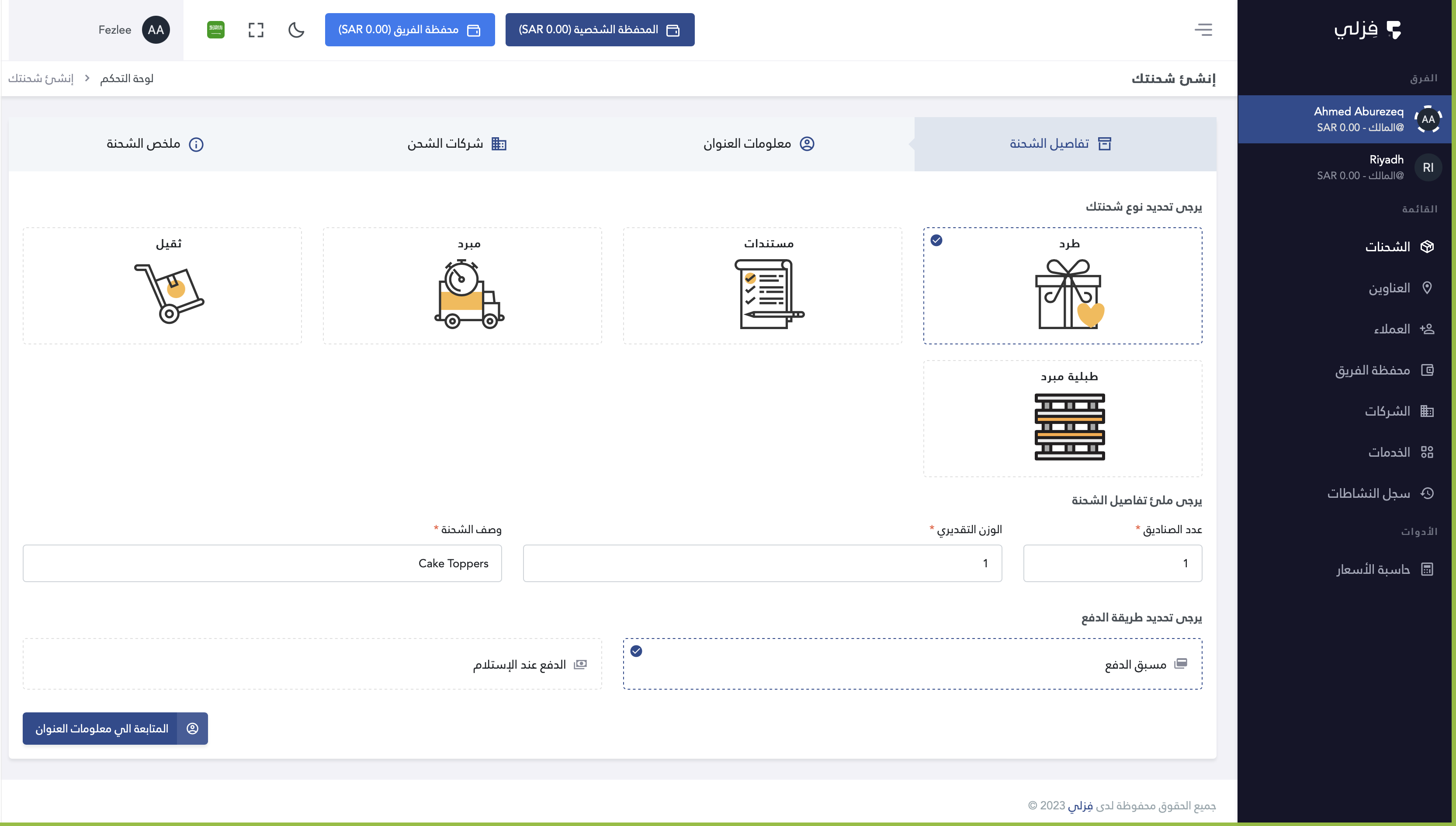1456x826 pixels.
Task: Choose الدفع عند الإستلام payment option
Action: 312,664
